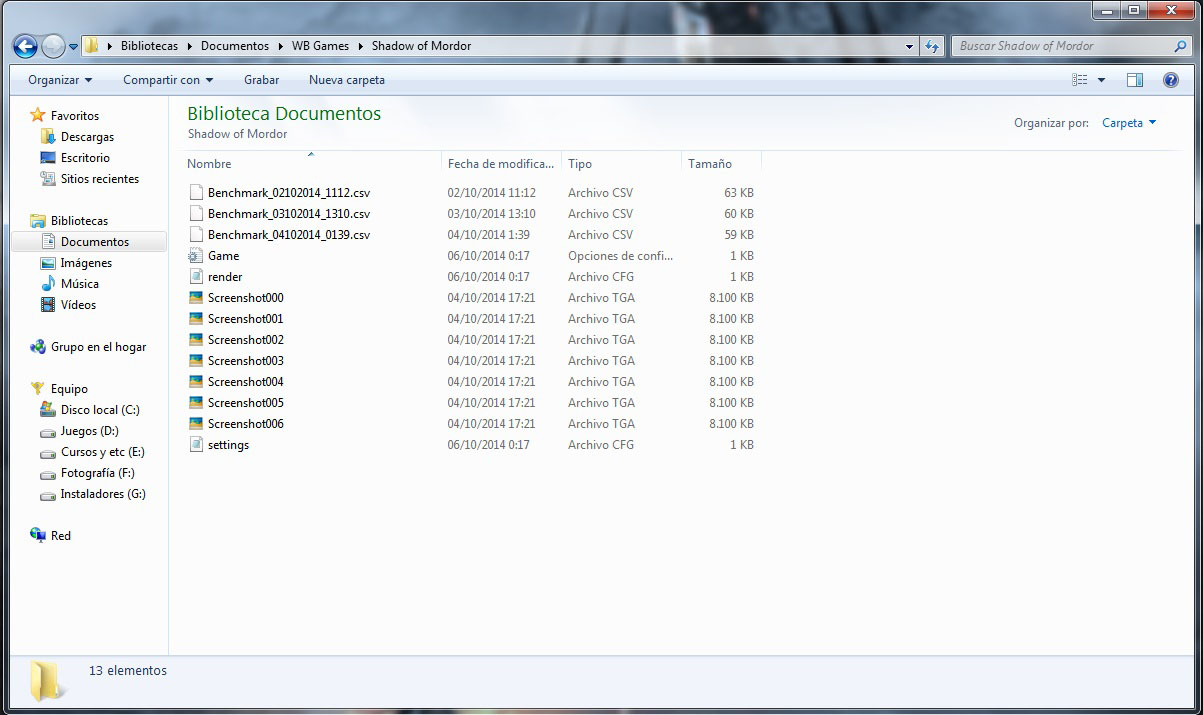Navigate to WB Games in the breadcrumb
The width and height of the screenshot is (1203, 715).
[320, 46]
